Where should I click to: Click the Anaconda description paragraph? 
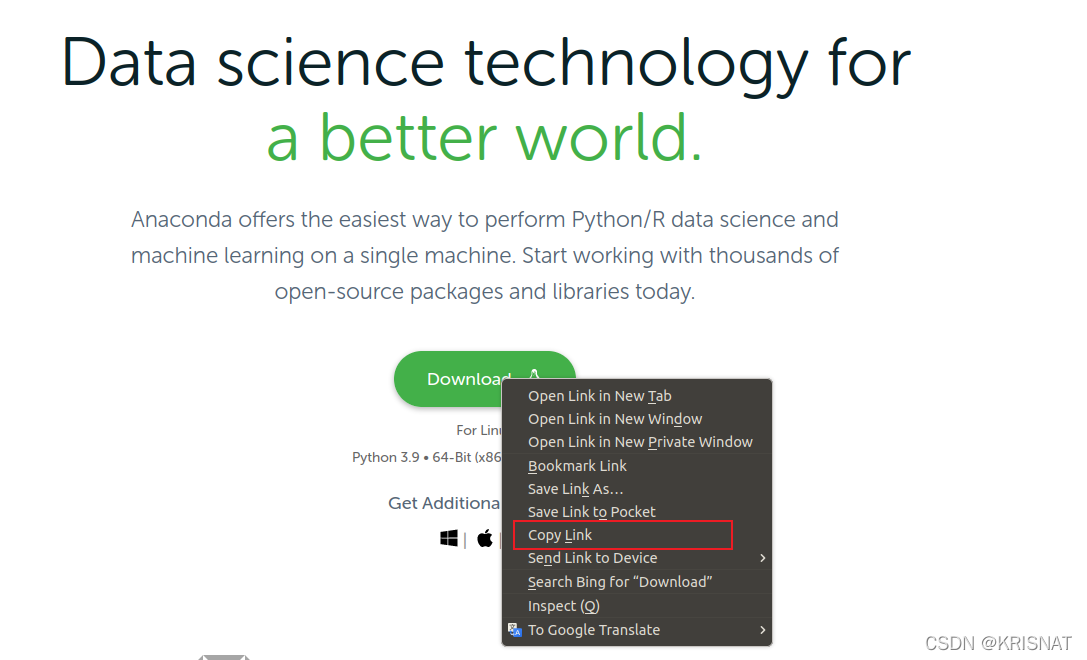point(485,255)
